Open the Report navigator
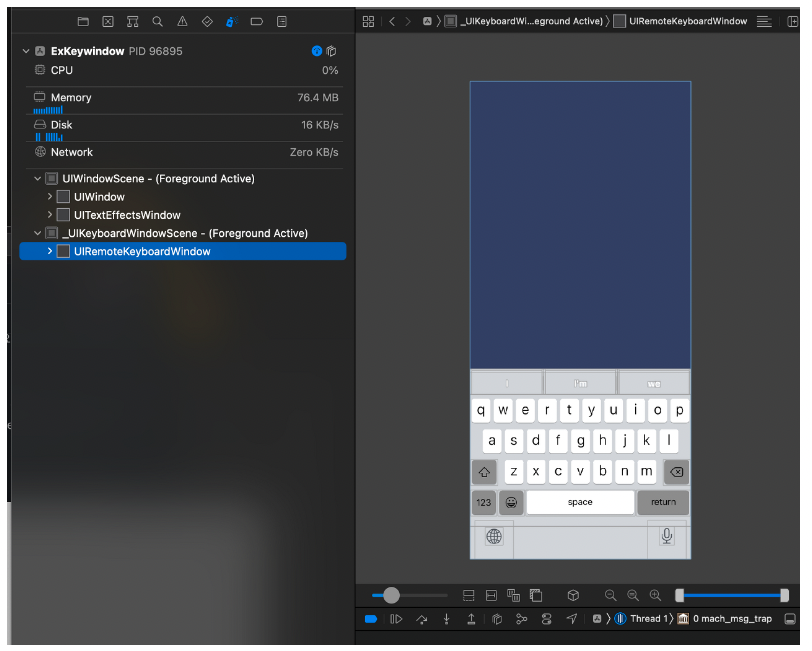The height and width of the screenshot is (651, 812). (x=282, y=21)
